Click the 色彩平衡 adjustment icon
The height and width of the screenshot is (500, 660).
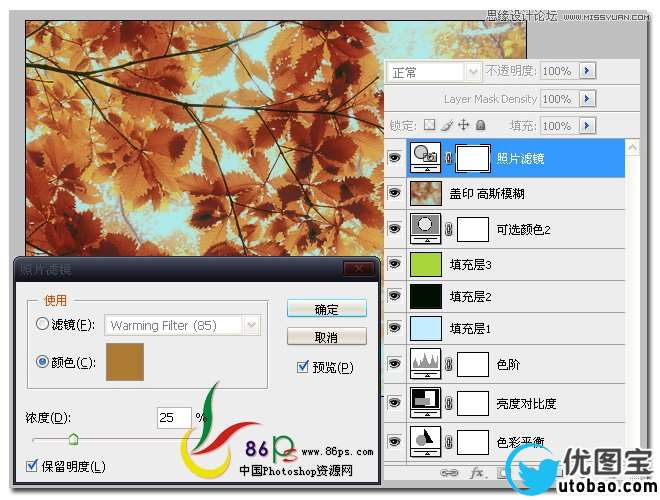[x=425, y=441]
